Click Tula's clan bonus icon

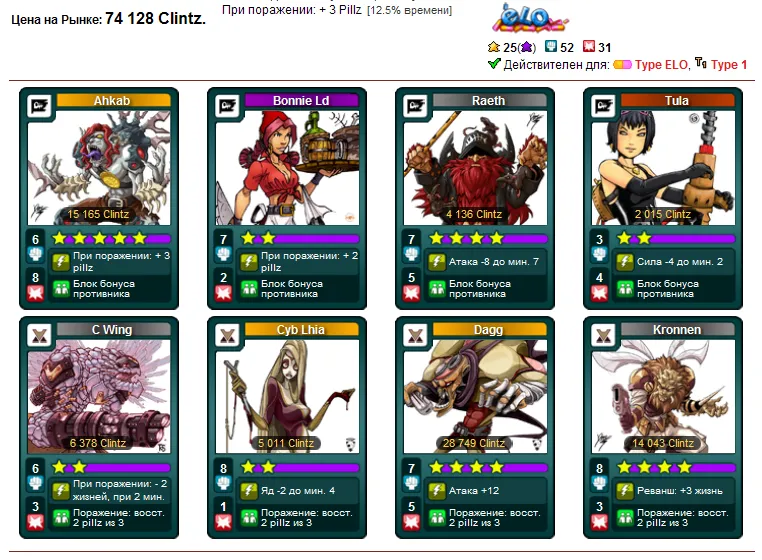pos(624,289)
